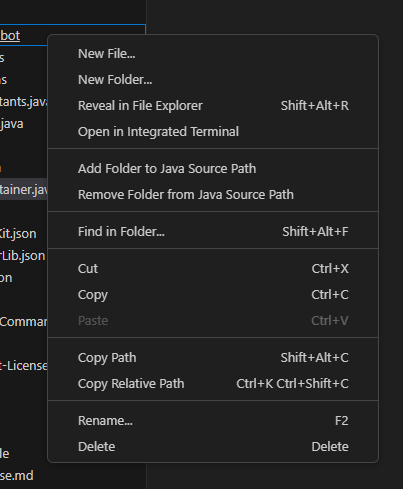Choose Rename... from the menu
The width and height of the screenshot is (403, 489).
pyautogui.click(x=213, y=421)
